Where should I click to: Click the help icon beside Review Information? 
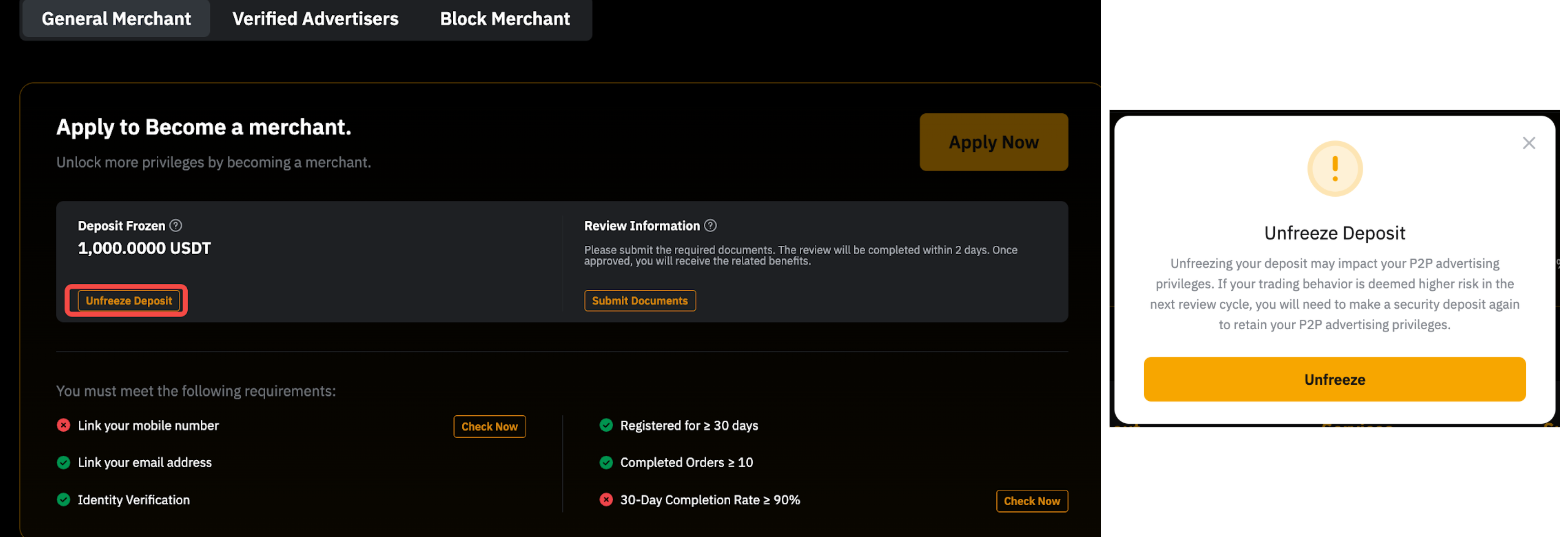coord(710,226)
